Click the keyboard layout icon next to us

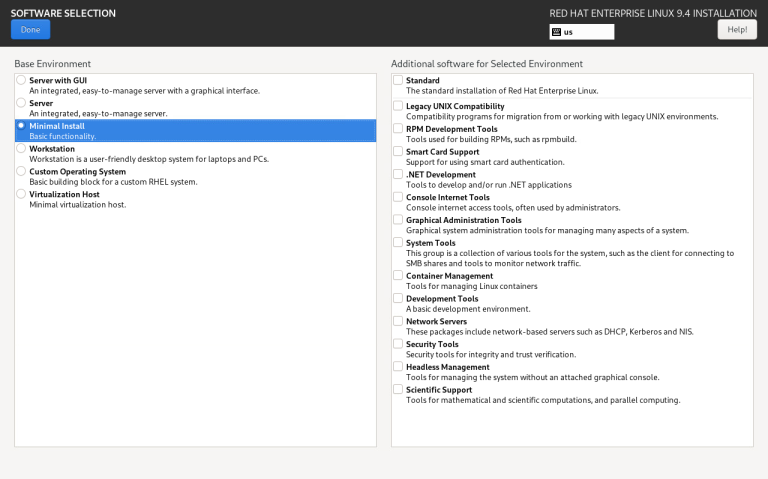[x=556, y=32]
